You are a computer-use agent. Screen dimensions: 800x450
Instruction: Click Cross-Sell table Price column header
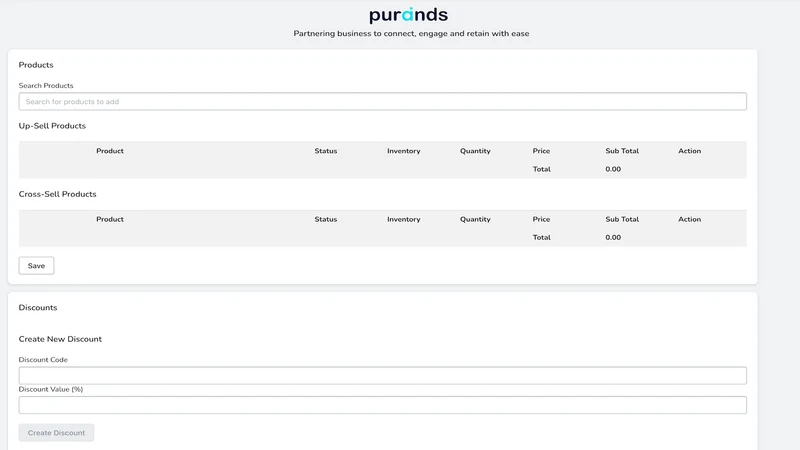(x=541, y=219)
